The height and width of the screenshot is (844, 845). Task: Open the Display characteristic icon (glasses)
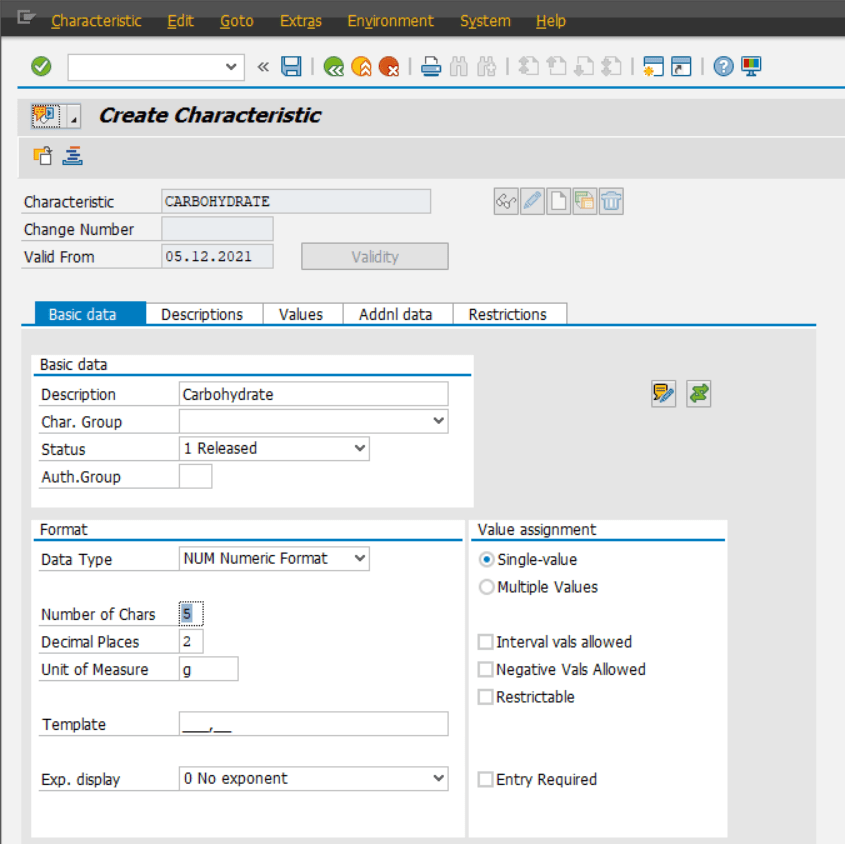505,201
